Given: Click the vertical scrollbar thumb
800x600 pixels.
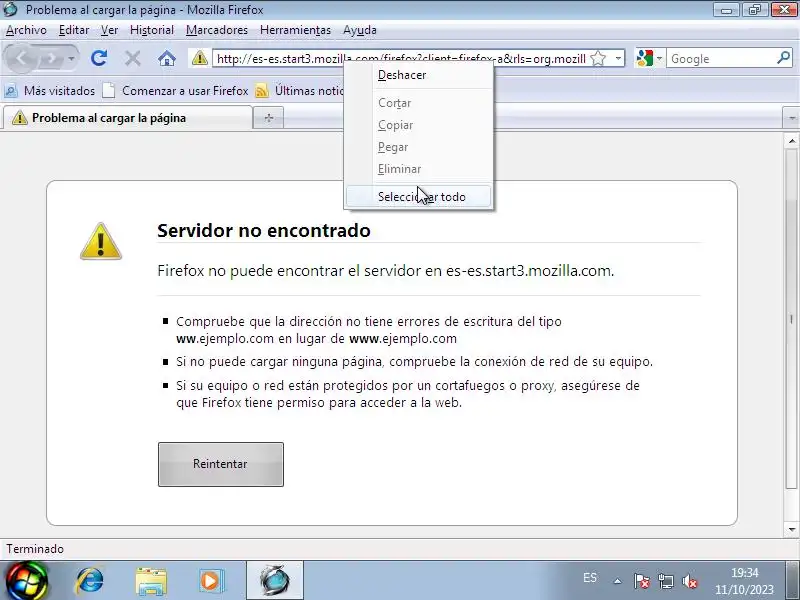Looking at the screenshot, I should coord(791,319).
